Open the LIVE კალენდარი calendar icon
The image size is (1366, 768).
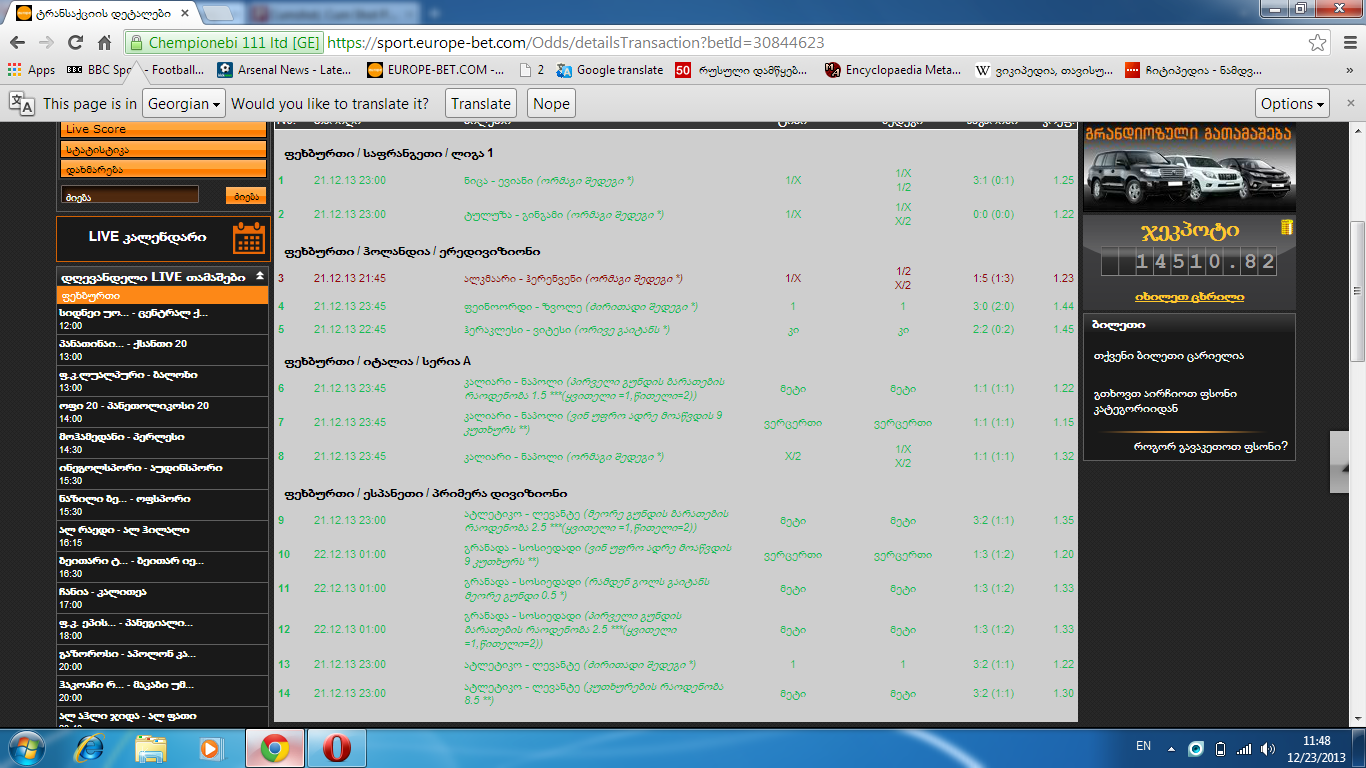tap(248, 238)
